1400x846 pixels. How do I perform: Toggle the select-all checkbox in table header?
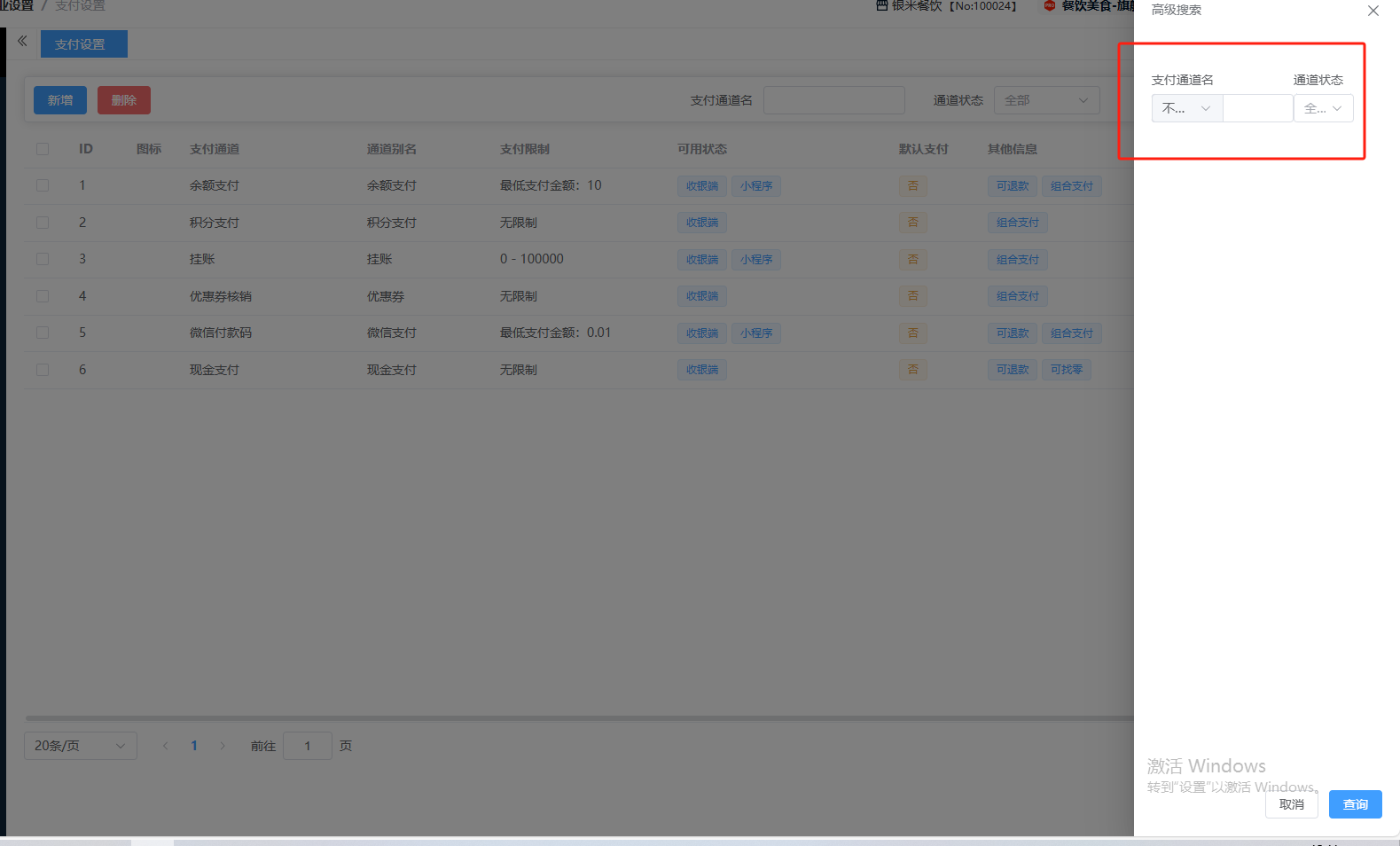[x=43, y=149]
